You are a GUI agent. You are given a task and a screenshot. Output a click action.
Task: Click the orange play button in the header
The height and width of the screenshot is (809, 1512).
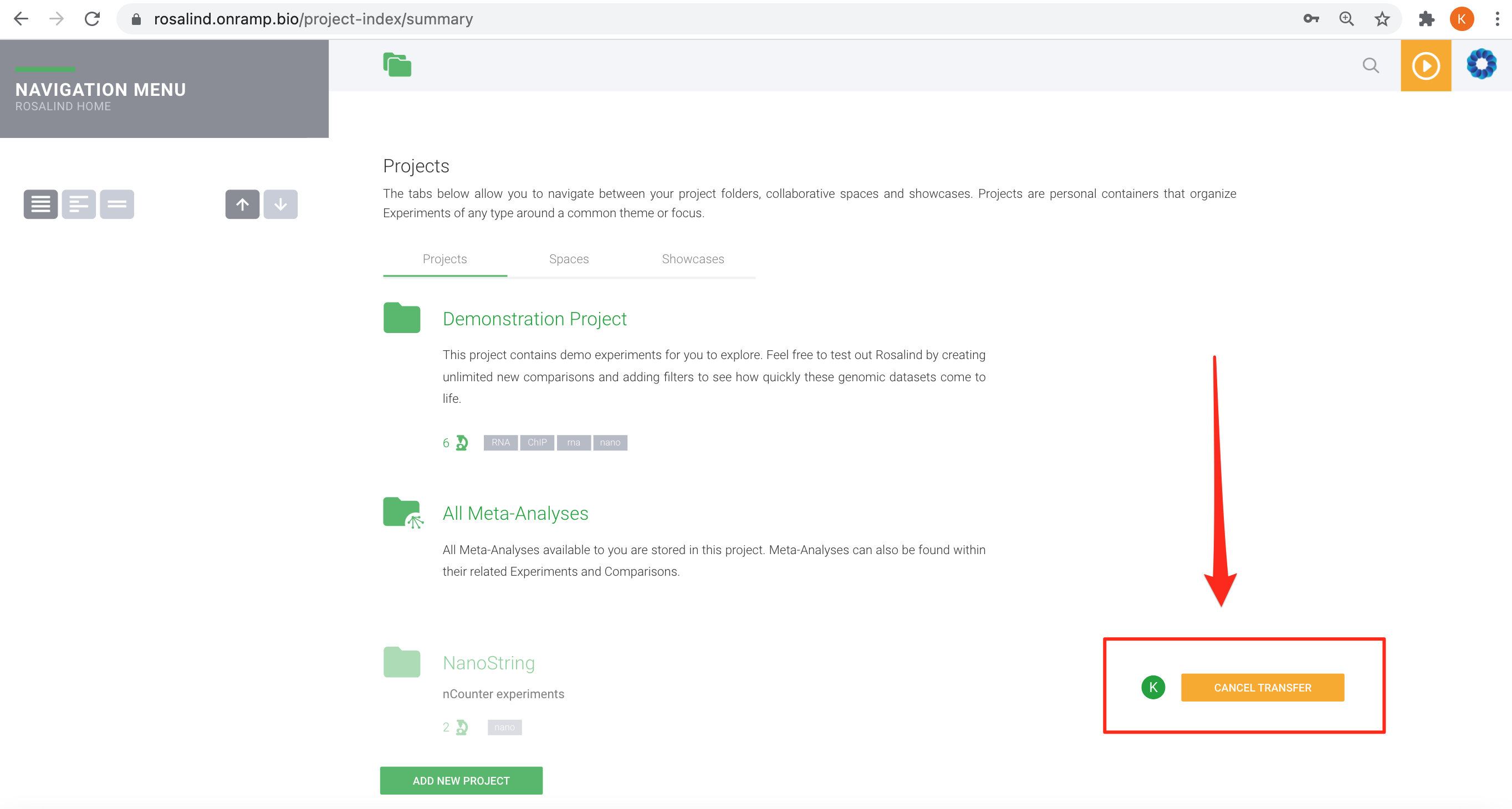(1426, 65)
